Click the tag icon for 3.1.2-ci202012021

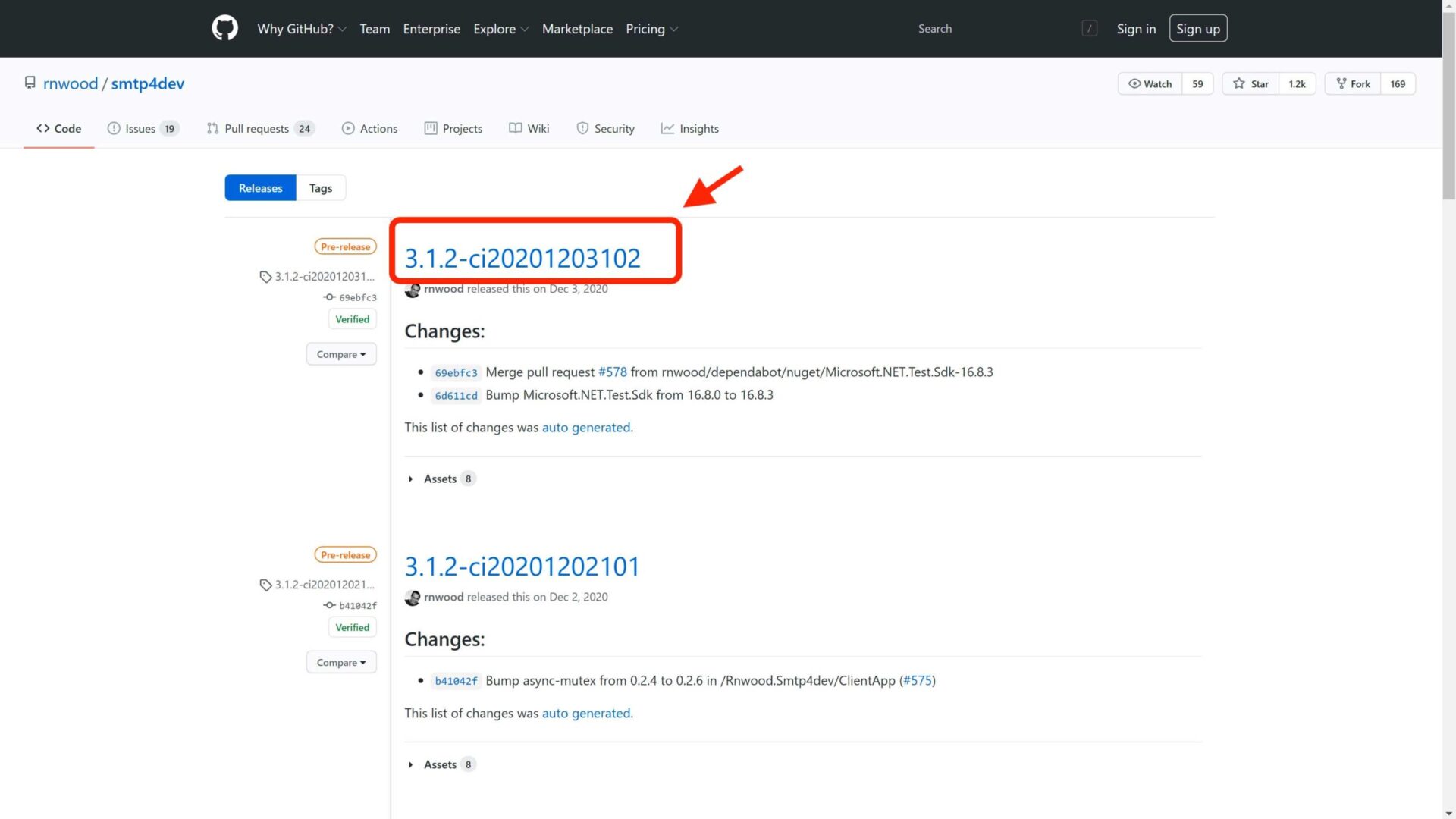(265, 585)
